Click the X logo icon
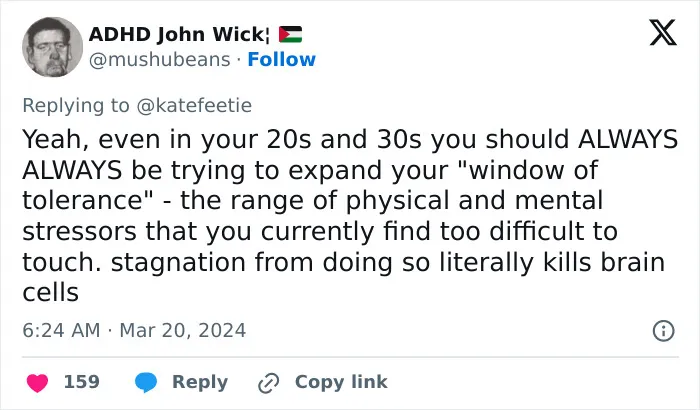Viewport: 700px width, 410px height. [x=663, y=32]
